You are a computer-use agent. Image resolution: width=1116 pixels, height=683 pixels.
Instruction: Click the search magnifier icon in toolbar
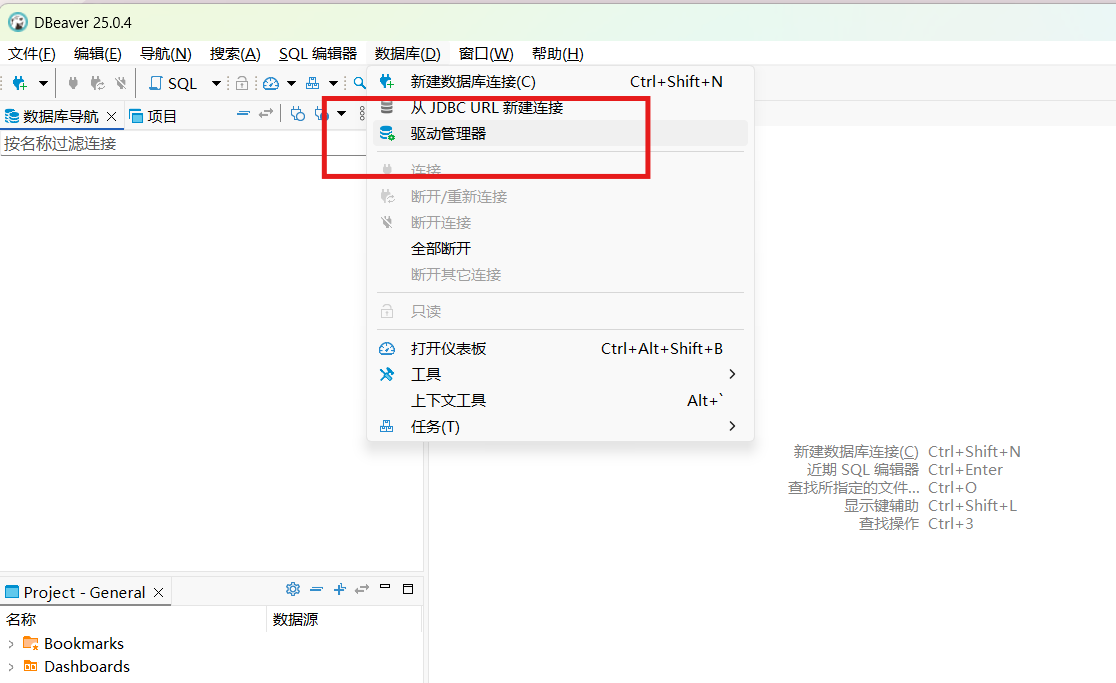(x=359, y=83)
